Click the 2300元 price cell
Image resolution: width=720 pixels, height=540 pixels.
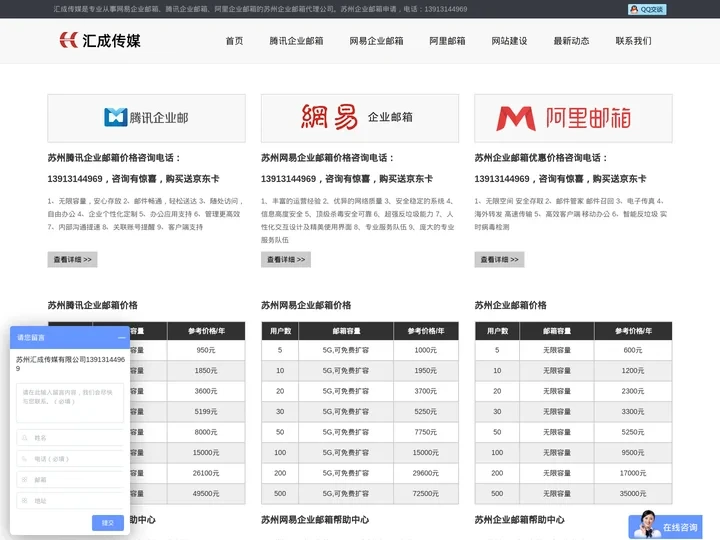pyautogui.click(x=633, y=391)
